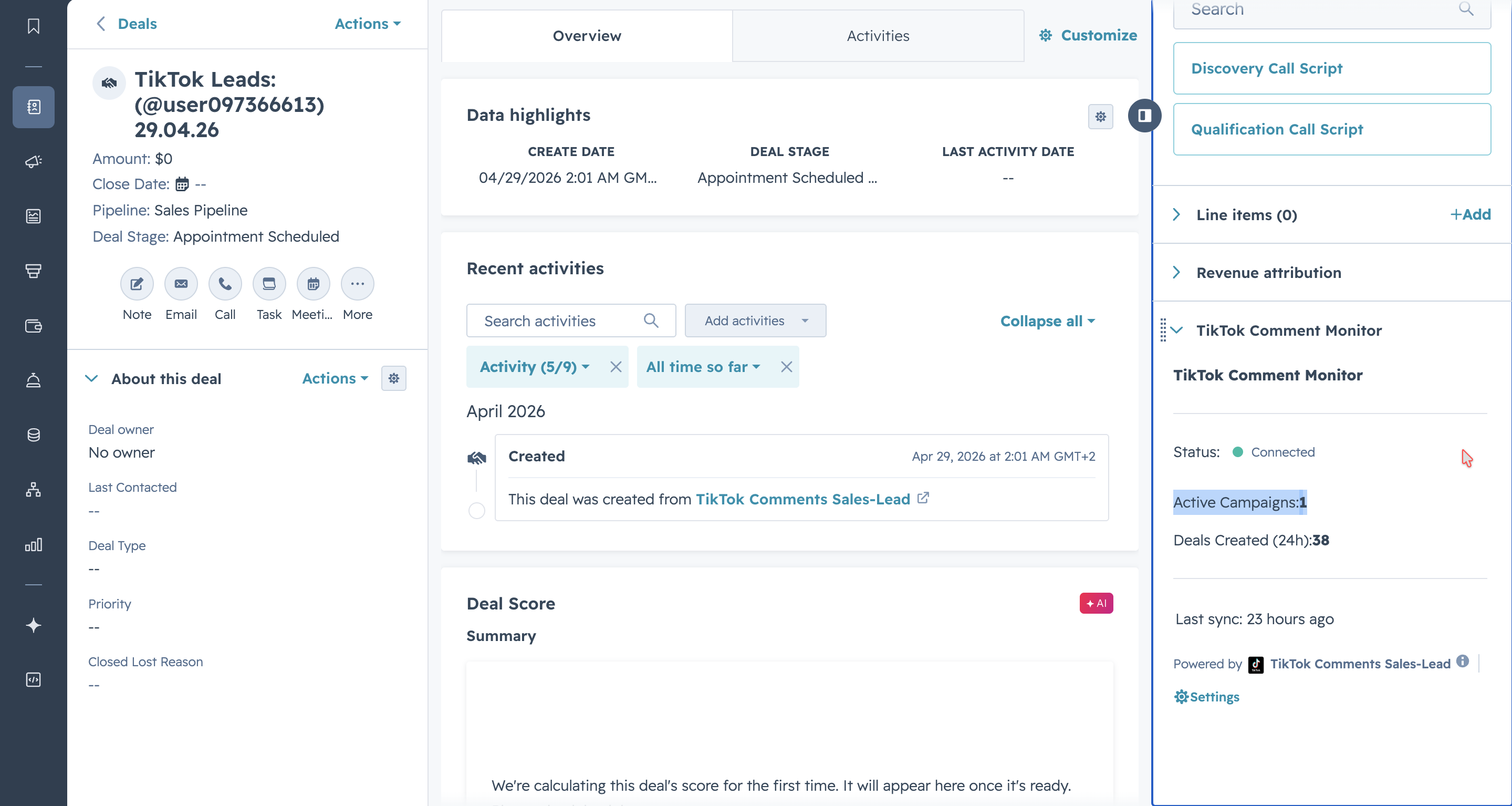Open the CRM contacts sidebar icon
The width and height of the screenshot is (1512, 806).
point(34,107)
